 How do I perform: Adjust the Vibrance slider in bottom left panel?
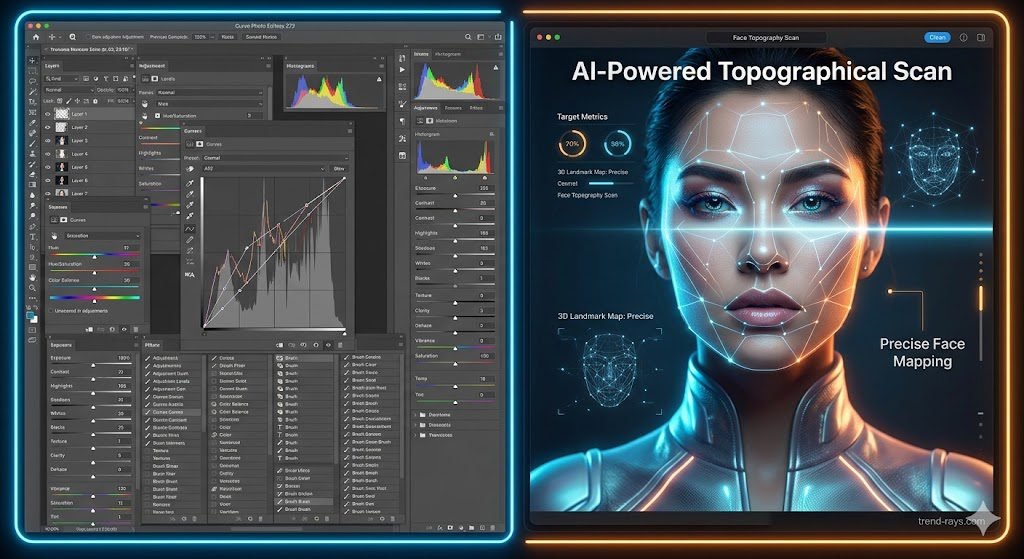91,496
